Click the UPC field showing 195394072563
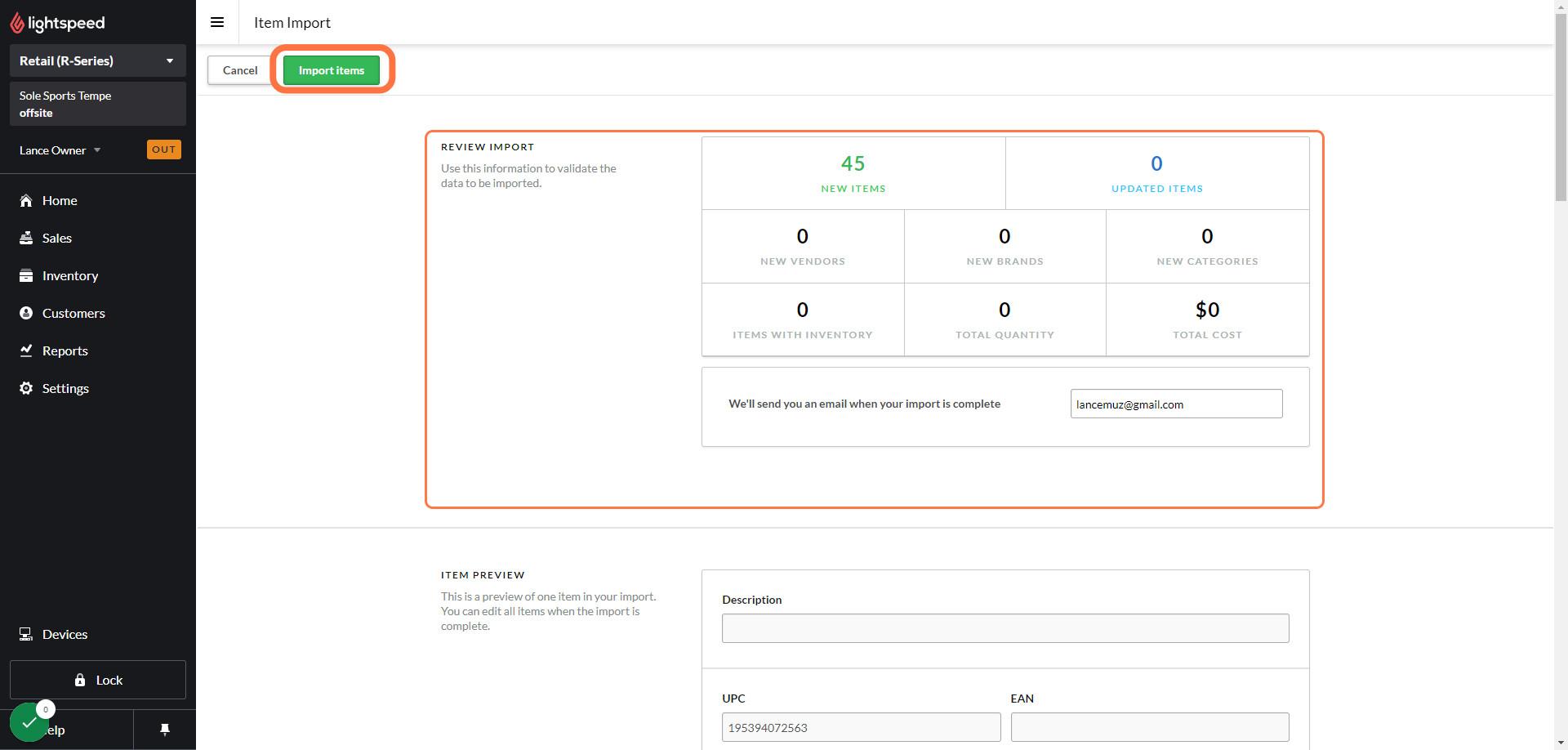Image resolution: width=1568 pixels, height=750 pixels. click(x=861, y=727)
